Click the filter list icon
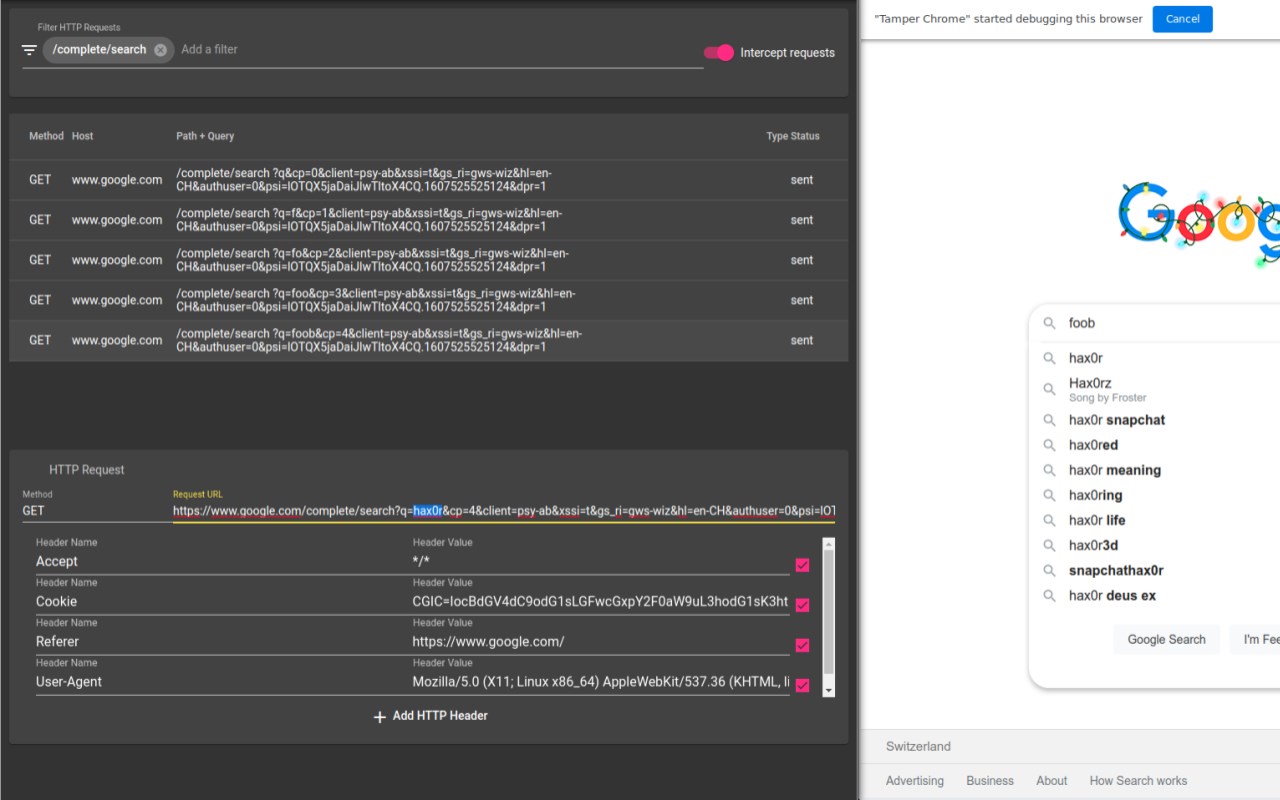This screenshot has height=800, width=1280. [29, 50]
